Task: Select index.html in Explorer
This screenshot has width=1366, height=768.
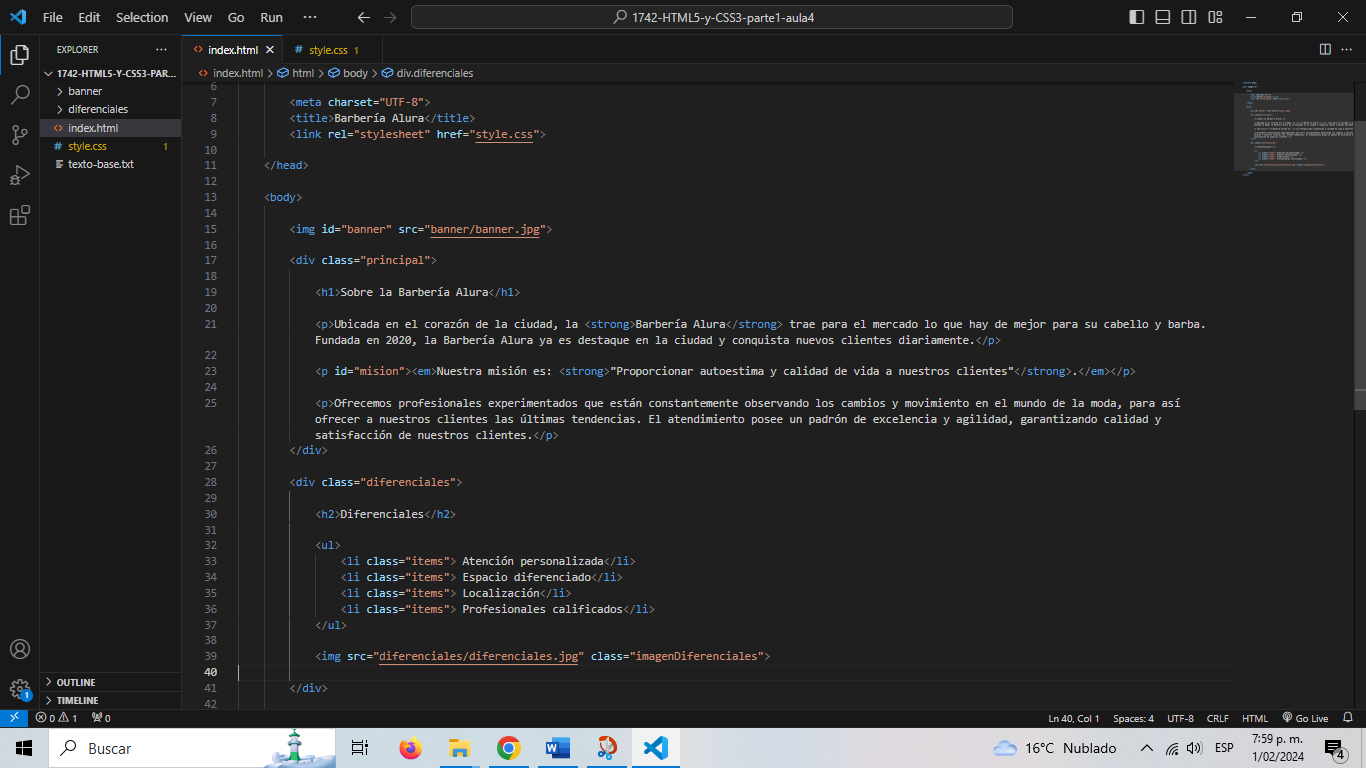Action: pos(110,128)
